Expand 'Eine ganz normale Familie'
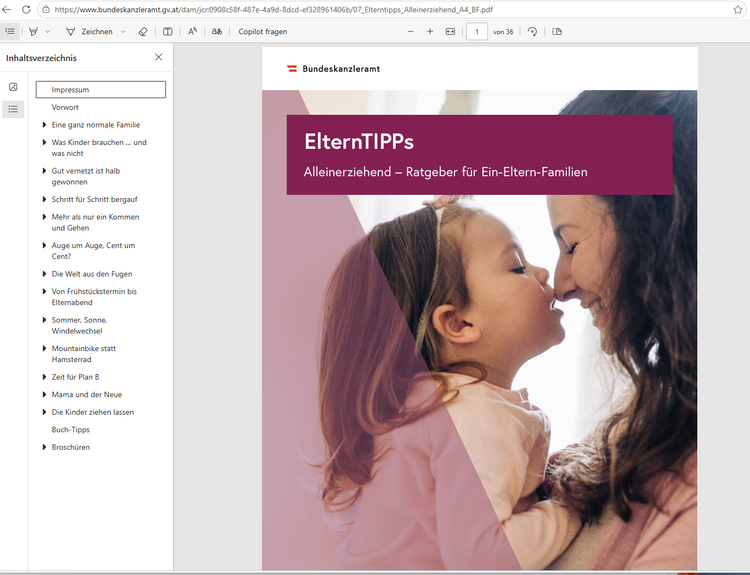The width and height of the screenshot is (750, 575). [x=44, y=125]
